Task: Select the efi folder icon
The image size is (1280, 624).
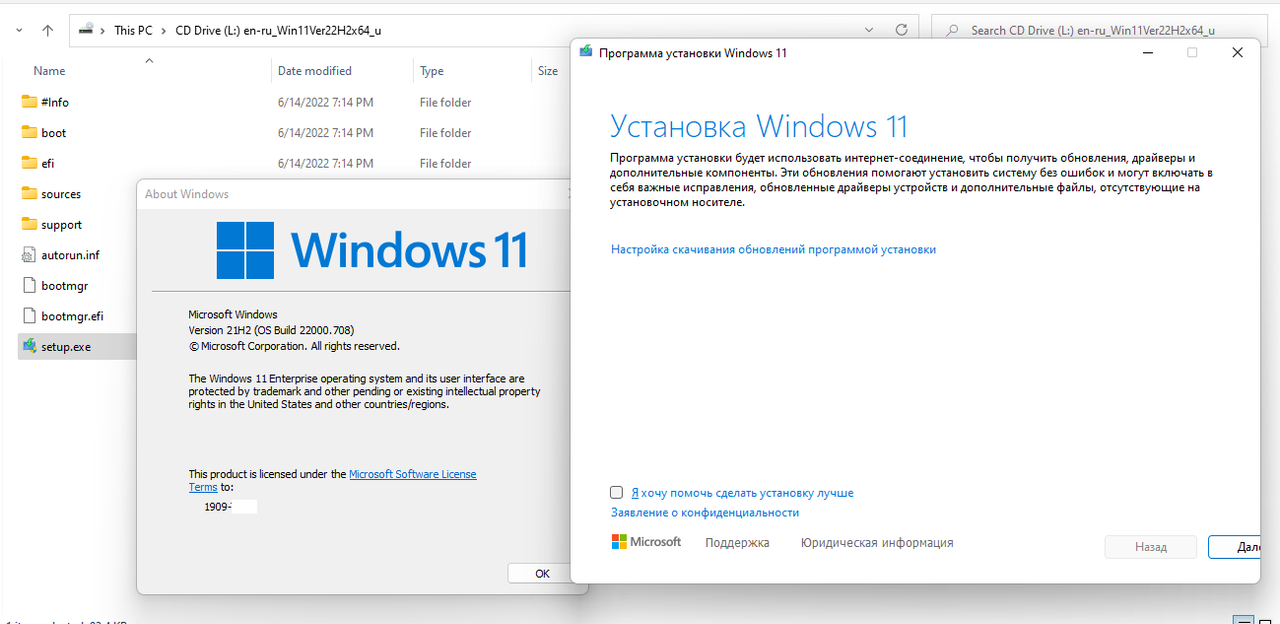Action: coord(29,163)
